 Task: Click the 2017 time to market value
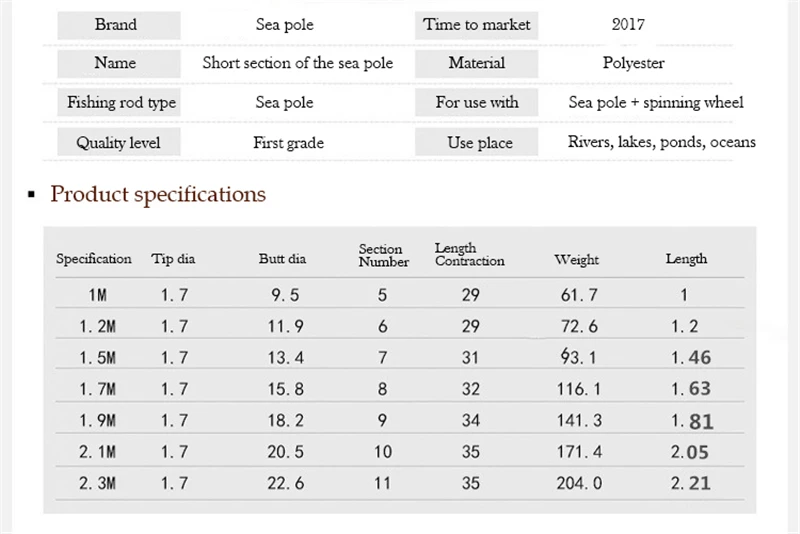[x=628, y=24]
